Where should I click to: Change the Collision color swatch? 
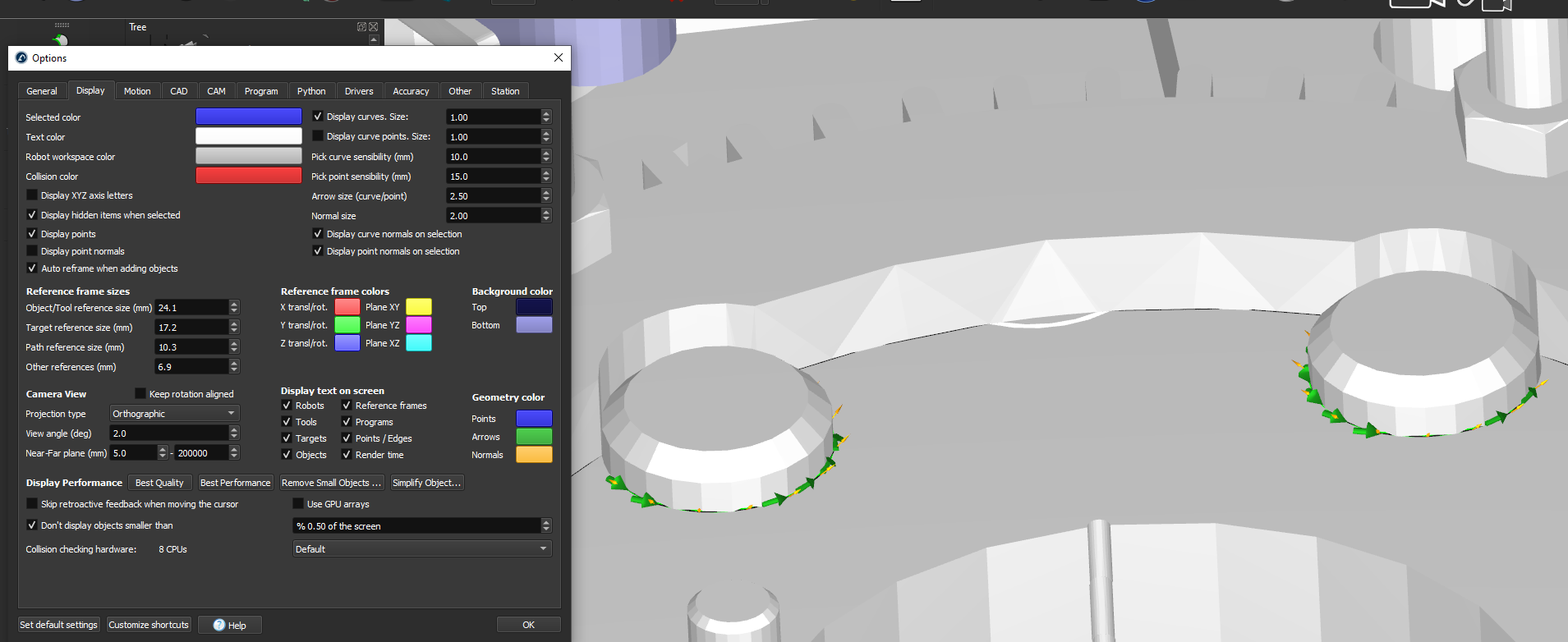249,176
